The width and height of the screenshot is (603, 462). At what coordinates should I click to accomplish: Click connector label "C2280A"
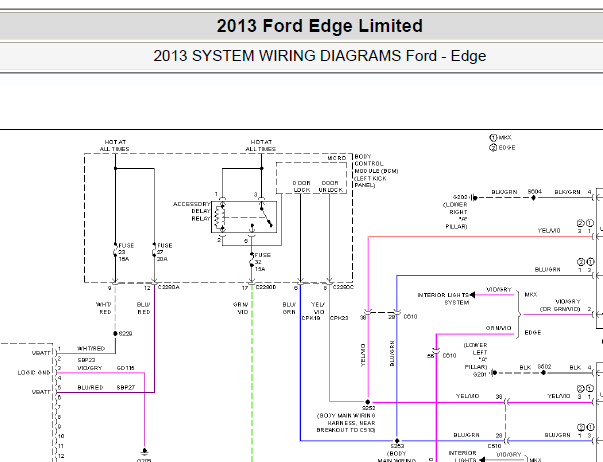[x=168, y=287]
